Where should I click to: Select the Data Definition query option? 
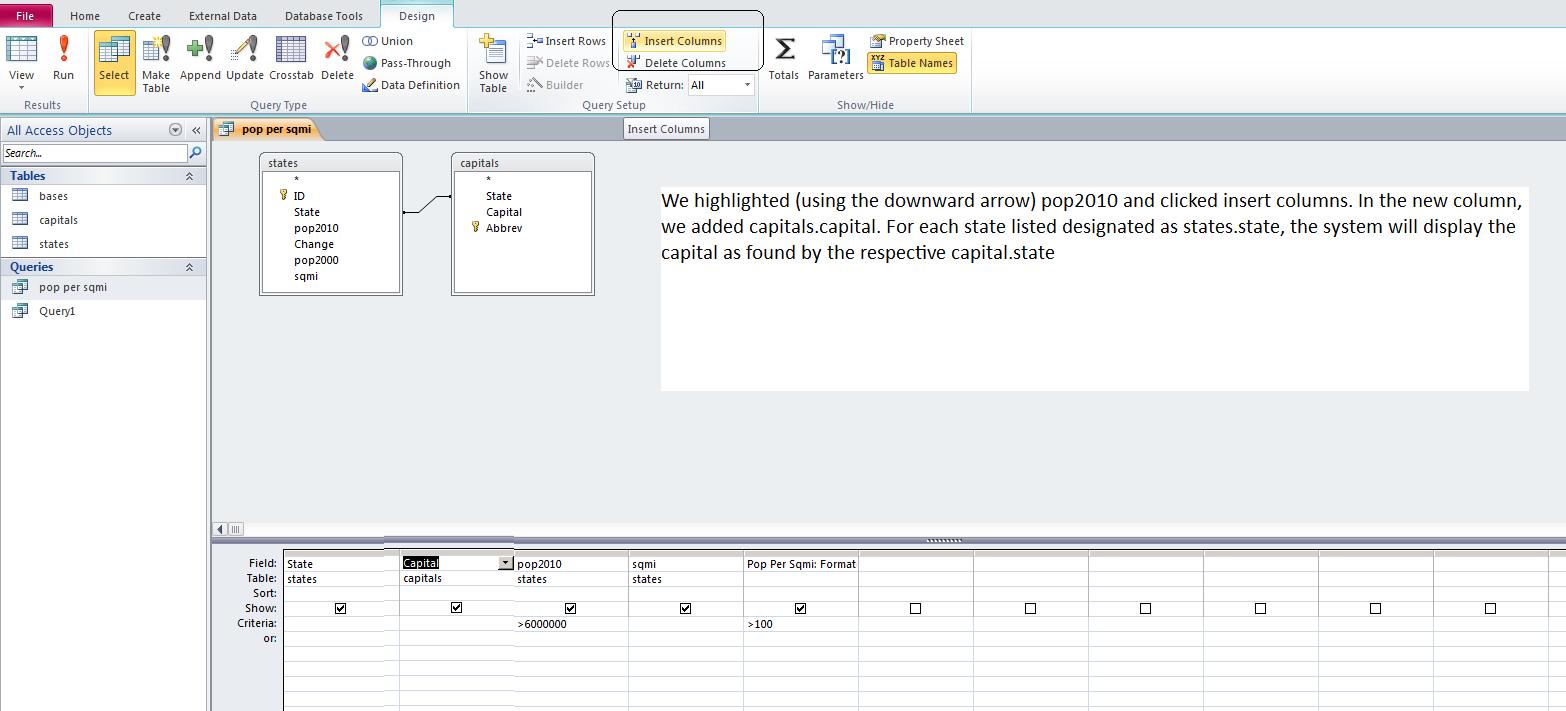coord(411,85)
